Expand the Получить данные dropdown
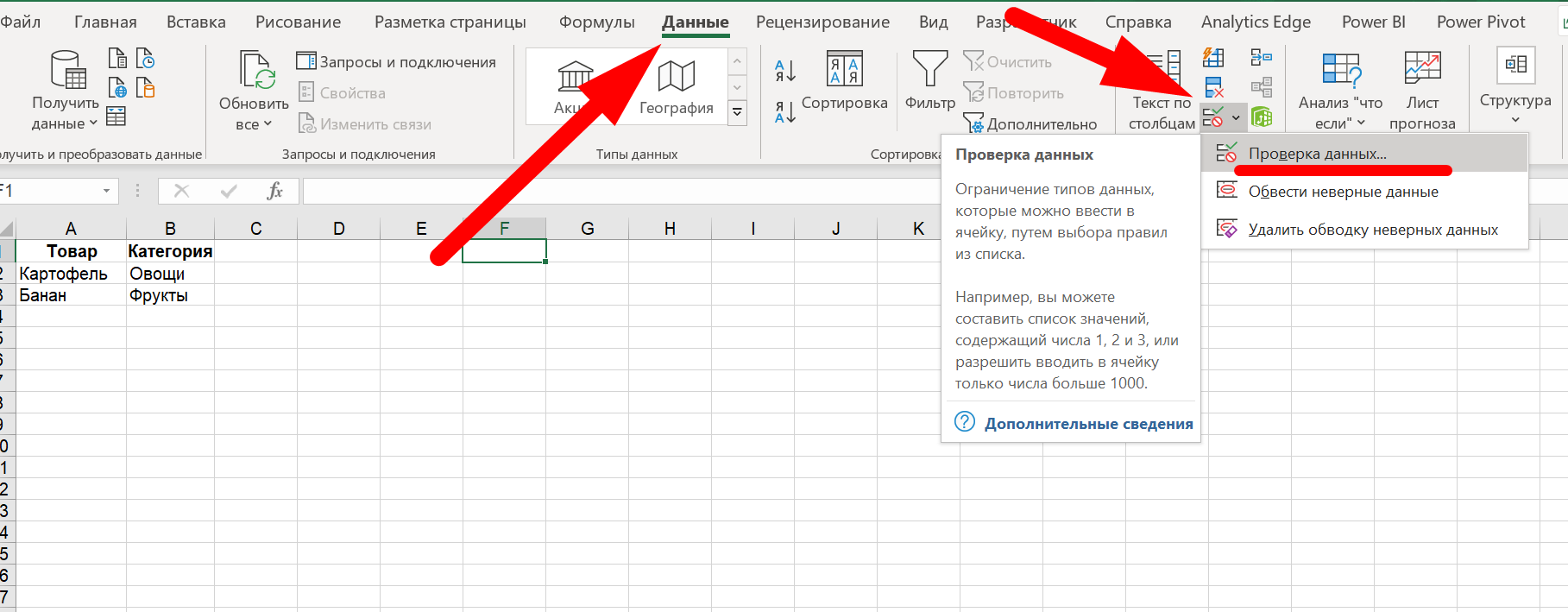 click(x=66, y=113)
